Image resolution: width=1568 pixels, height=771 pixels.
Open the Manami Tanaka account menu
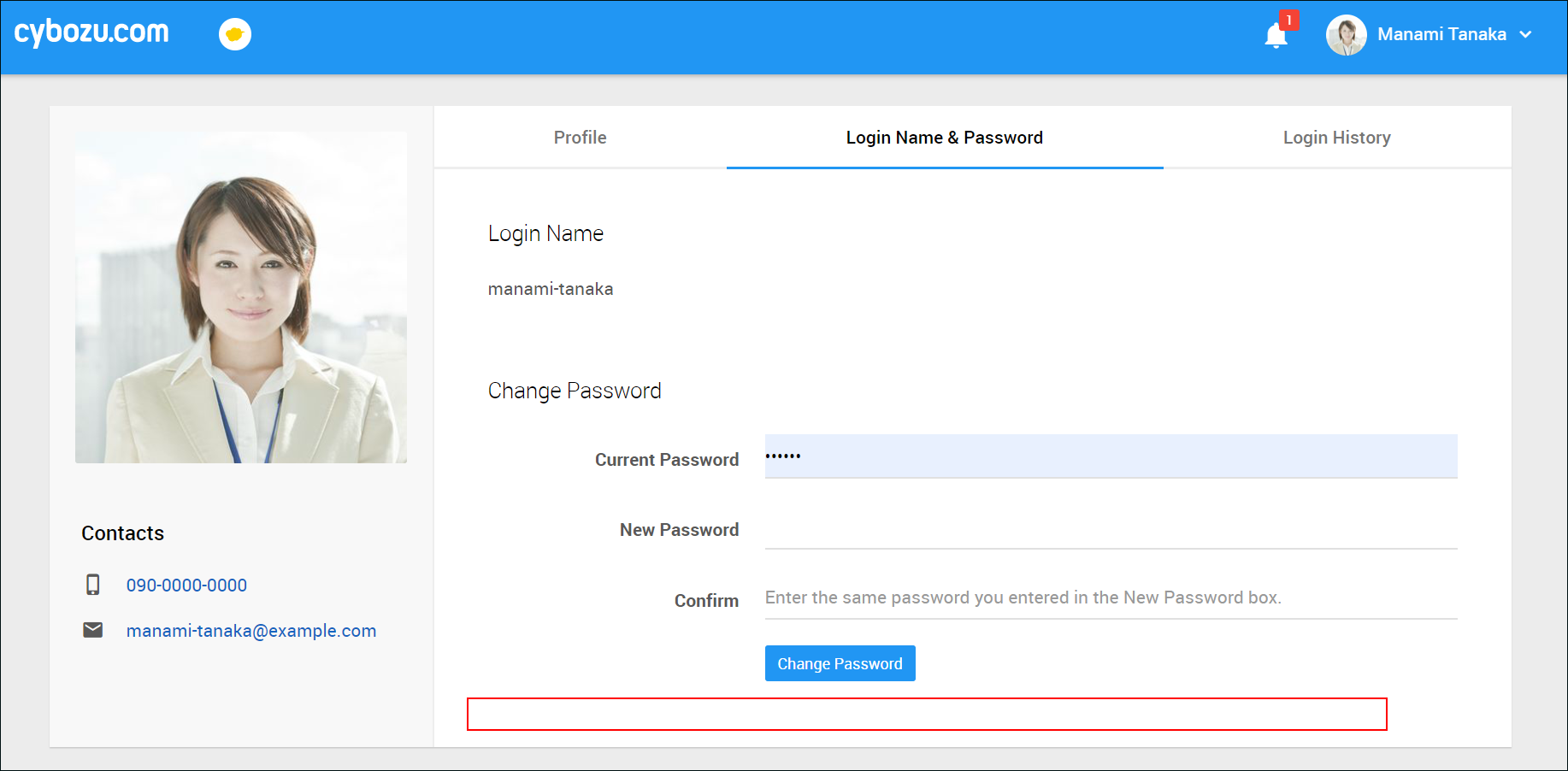click(x=1441, y=35)
